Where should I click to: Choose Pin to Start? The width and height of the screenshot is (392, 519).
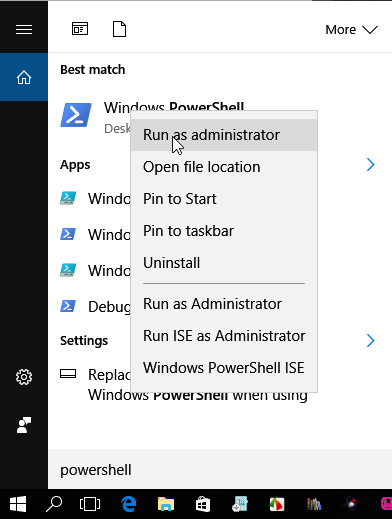(224, 199)
